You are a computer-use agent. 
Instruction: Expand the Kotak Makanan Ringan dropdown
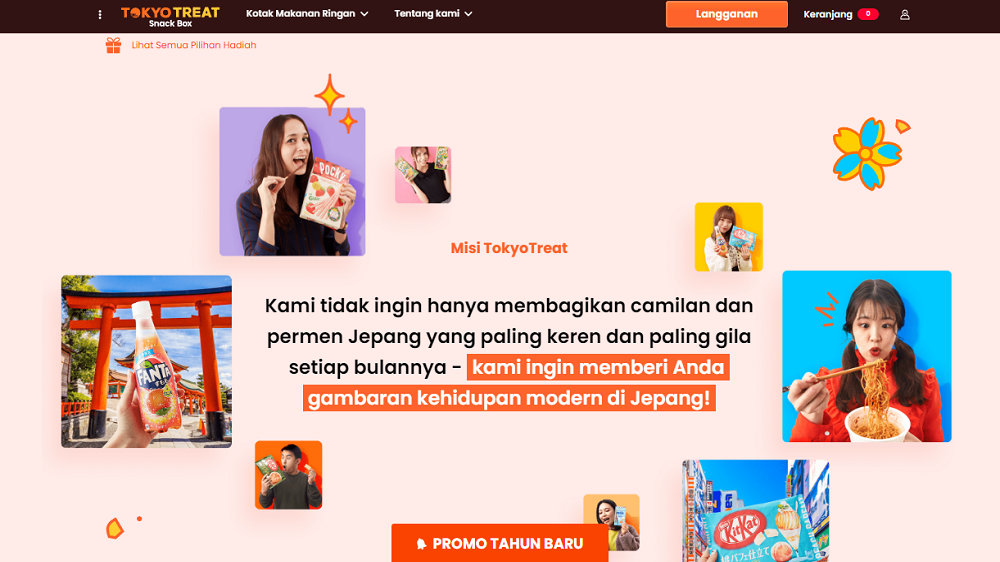tap(307, 13)
